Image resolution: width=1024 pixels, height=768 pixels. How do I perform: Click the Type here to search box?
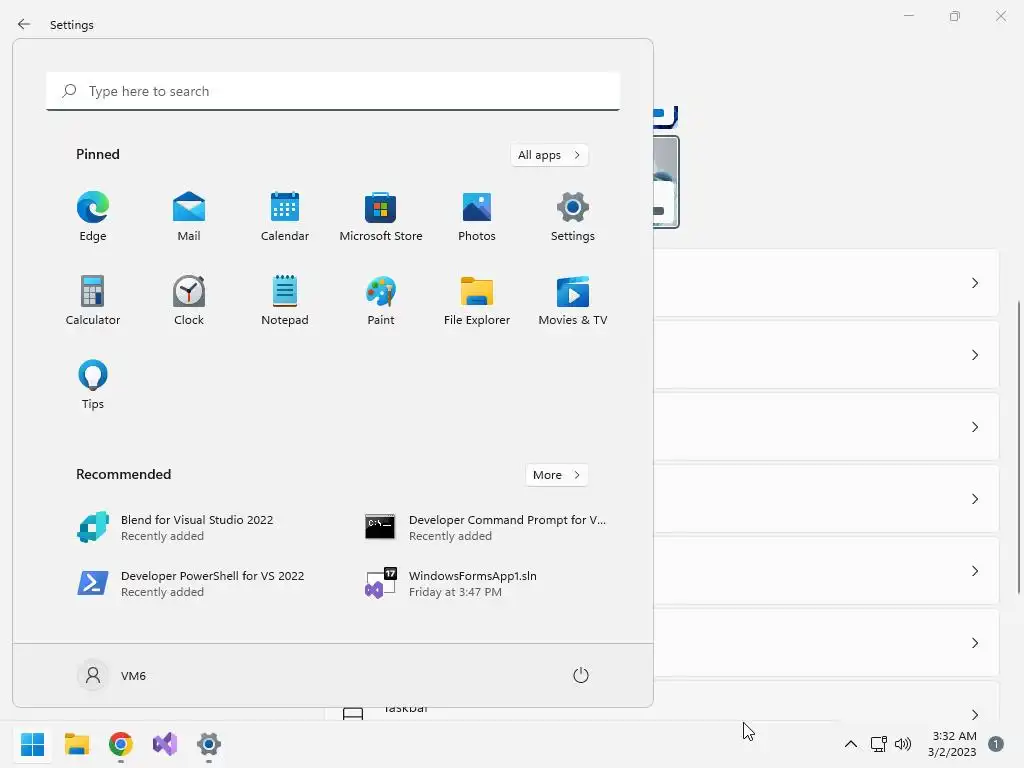pyautogui.click(x=333, y=91)
